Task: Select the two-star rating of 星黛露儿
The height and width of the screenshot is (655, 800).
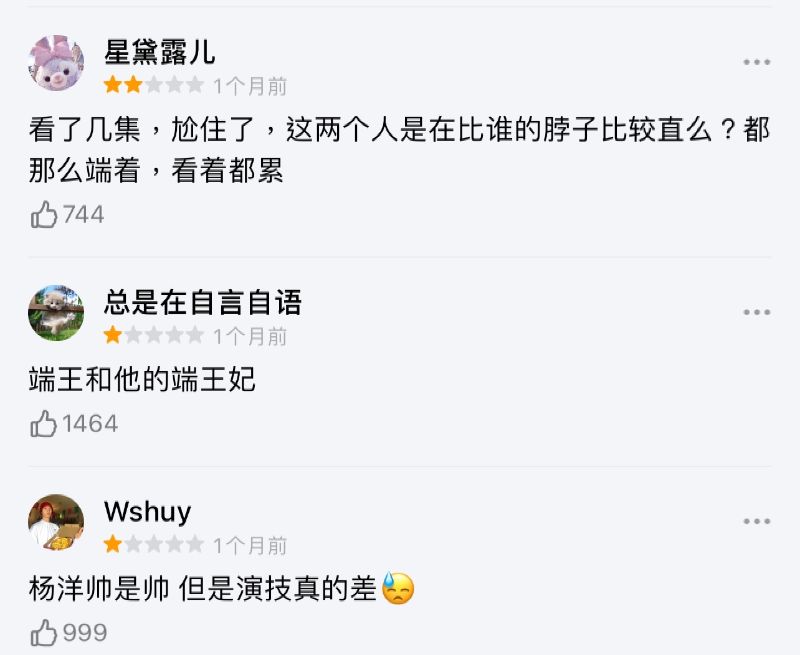Action: click(x=154, y=85)
